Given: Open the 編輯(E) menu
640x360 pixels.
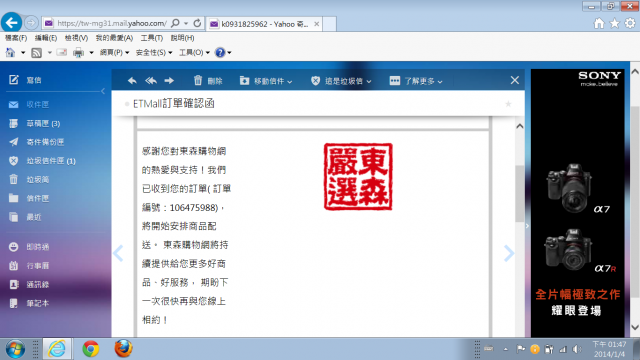Looking at the screenshot, I should click(46, 38).
